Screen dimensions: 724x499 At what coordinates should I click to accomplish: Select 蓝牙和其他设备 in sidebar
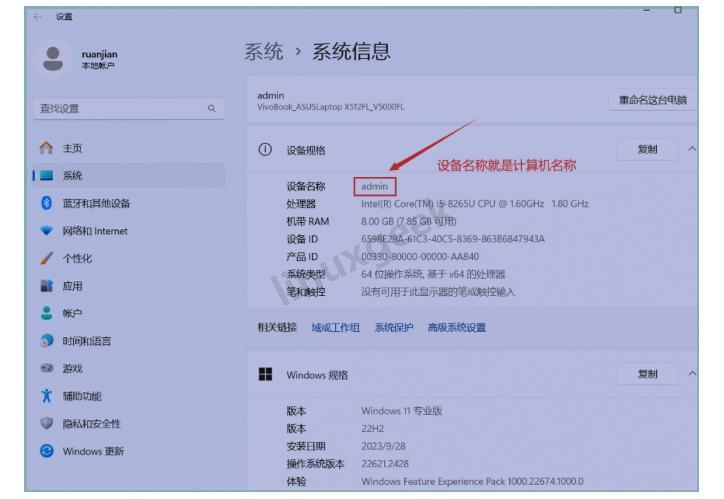click(129, 203)
